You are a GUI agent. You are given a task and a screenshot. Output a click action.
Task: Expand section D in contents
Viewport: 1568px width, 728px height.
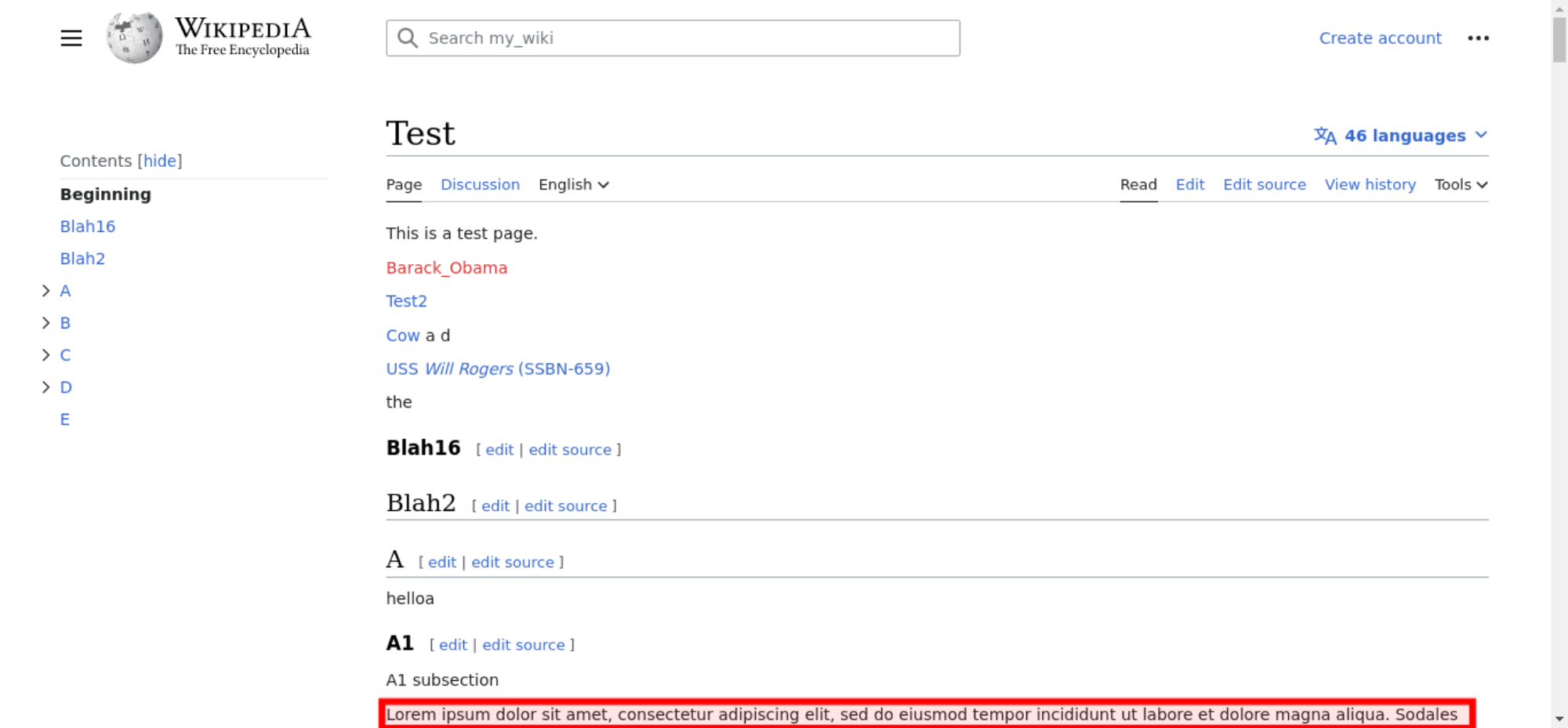(45, 387)
